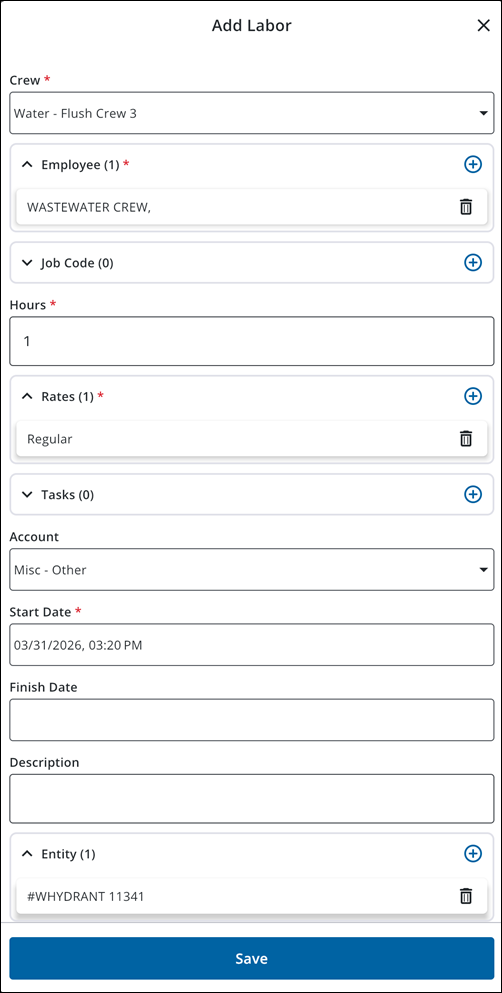Select the WASTEWATER CREW row text
This screenshot has width=502, height=993.
point(89,206)
